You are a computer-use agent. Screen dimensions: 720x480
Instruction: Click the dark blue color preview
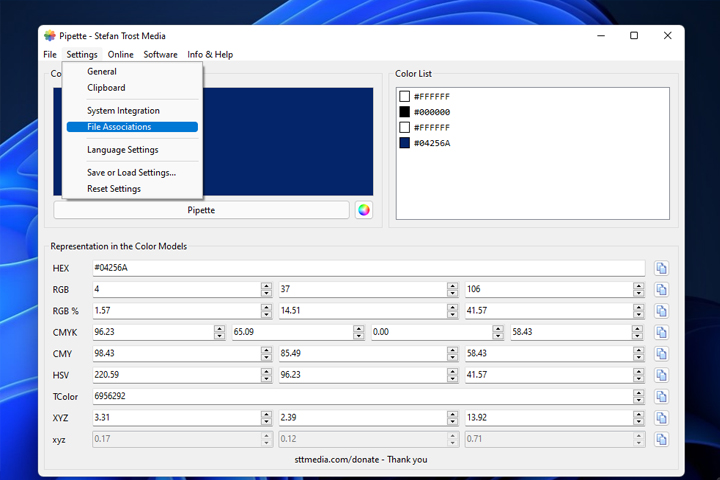coord(288,141)
